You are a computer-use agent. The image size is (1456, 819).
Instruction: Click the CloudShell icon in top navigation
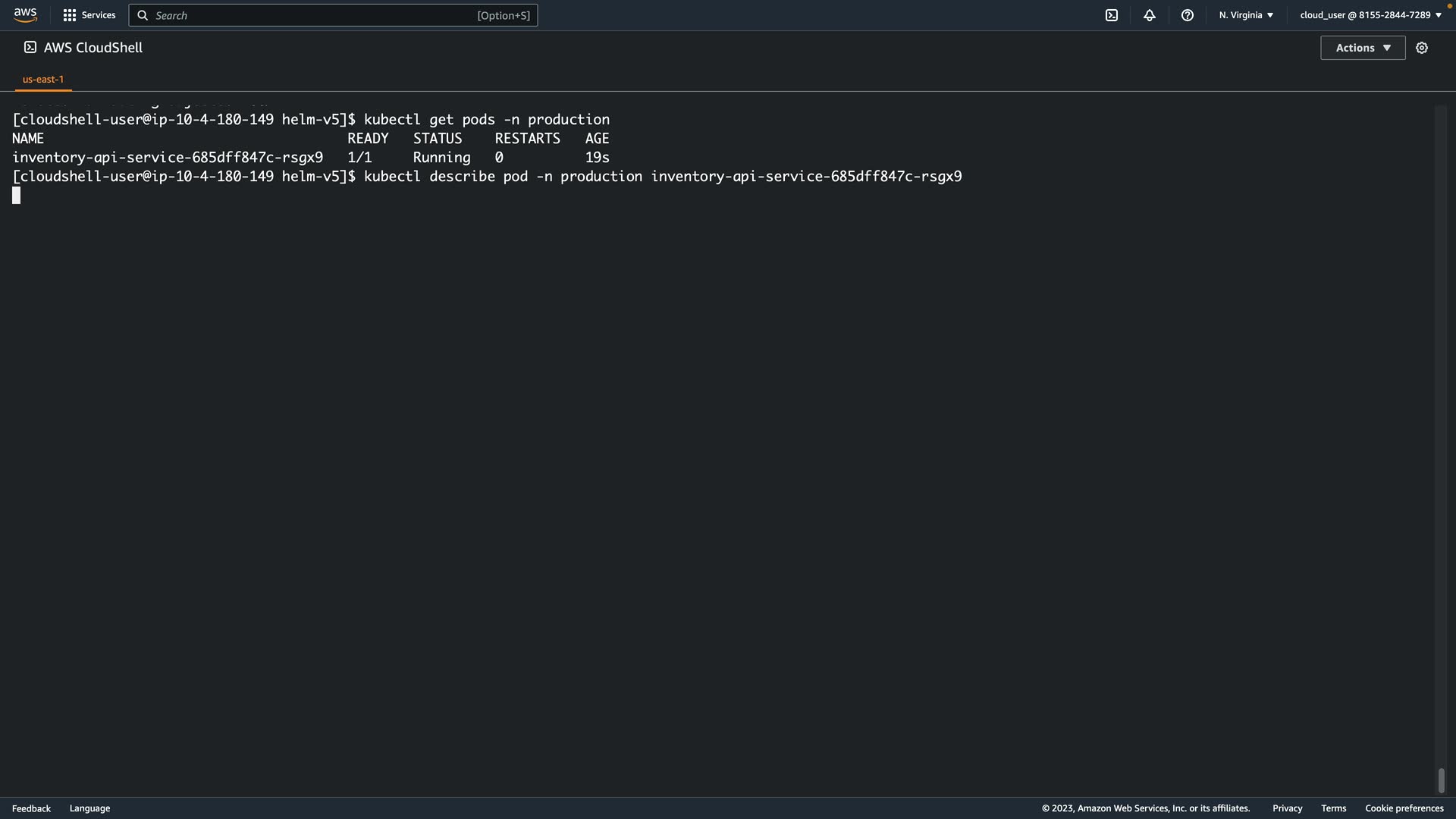coord(1111,15)
